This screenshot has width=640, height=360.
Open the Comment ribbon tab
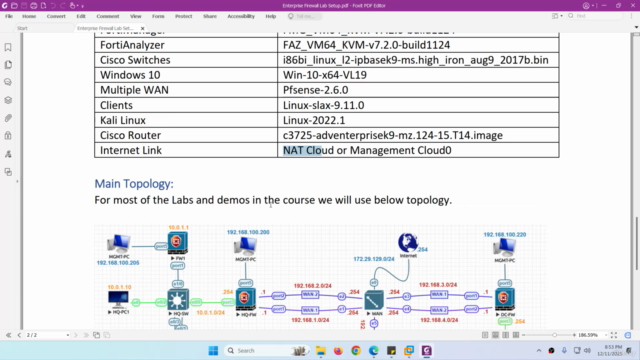(108, 16)
